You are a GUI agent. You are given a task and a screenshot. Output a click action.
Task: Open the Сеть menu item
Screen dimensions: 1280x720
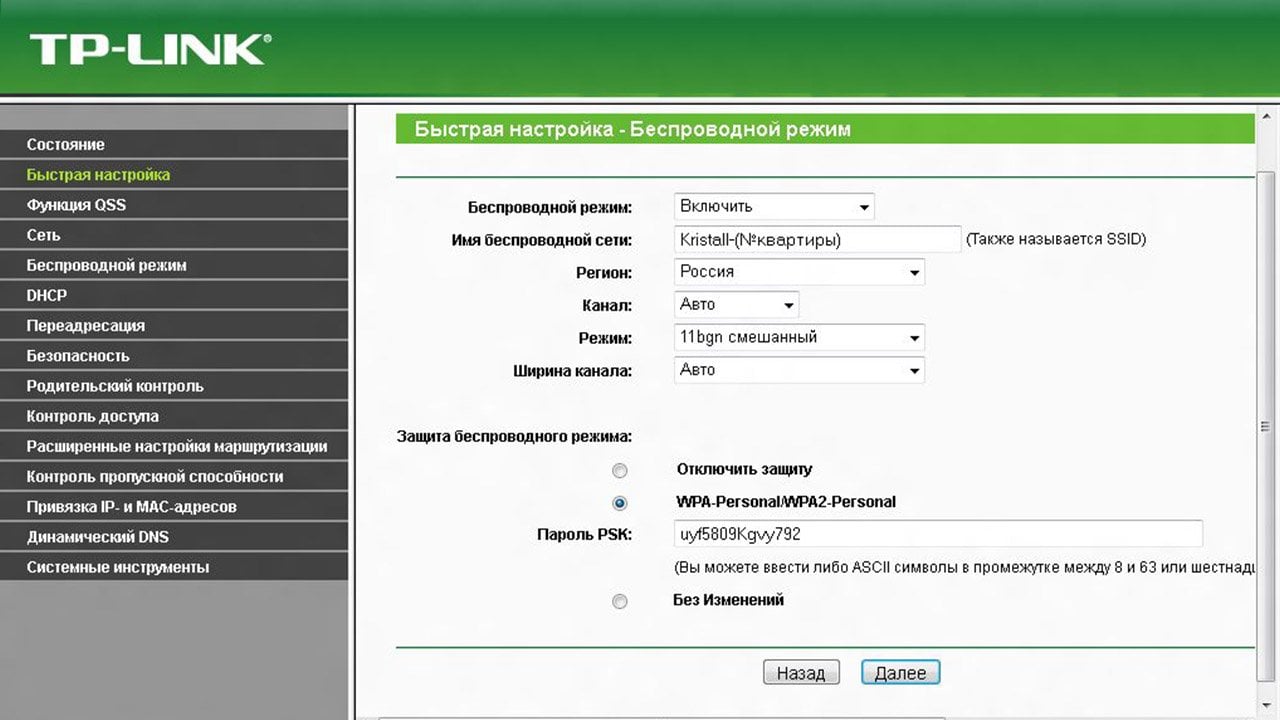coord(174,235)
